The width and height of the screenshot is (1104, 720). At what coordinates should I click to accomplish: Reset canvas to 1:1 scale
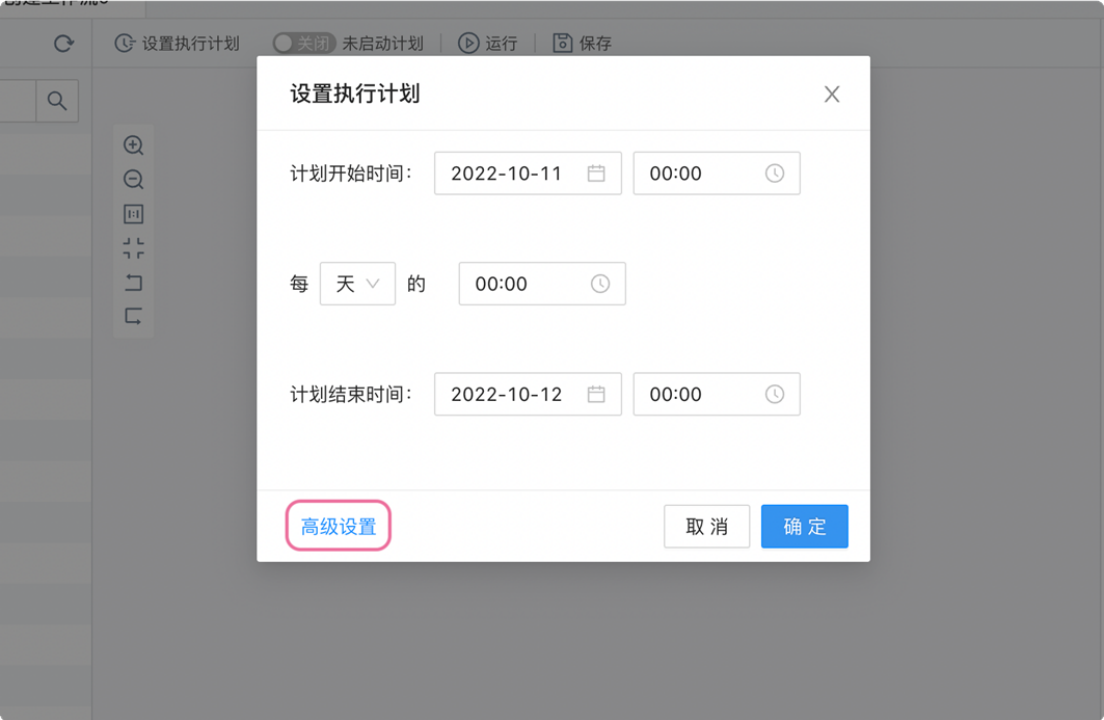click(133, 214)
